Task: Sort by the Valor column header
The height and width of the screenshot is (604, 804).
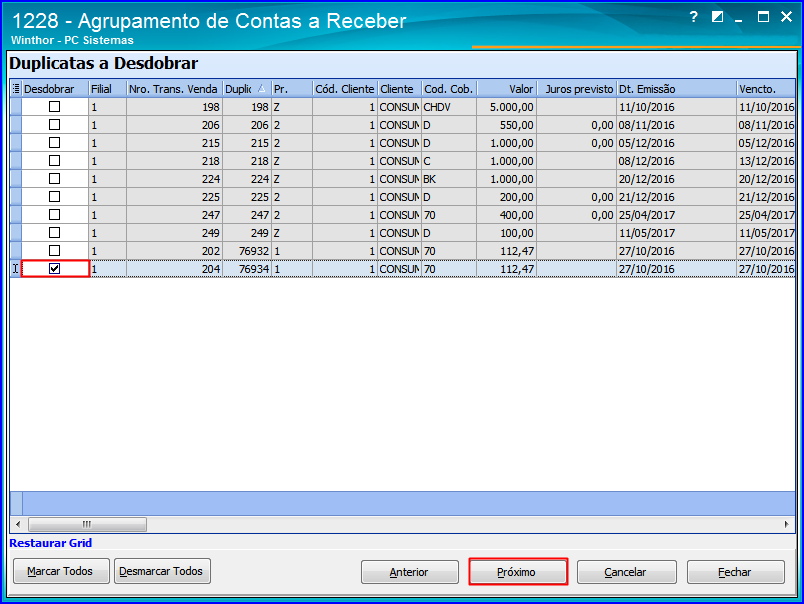Action: (507, 89)
